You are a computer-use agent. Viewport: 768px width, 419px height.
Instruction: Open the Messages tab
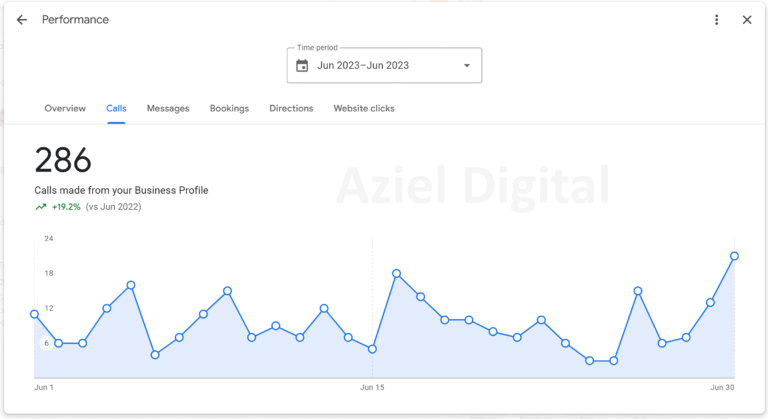[168, 108]
